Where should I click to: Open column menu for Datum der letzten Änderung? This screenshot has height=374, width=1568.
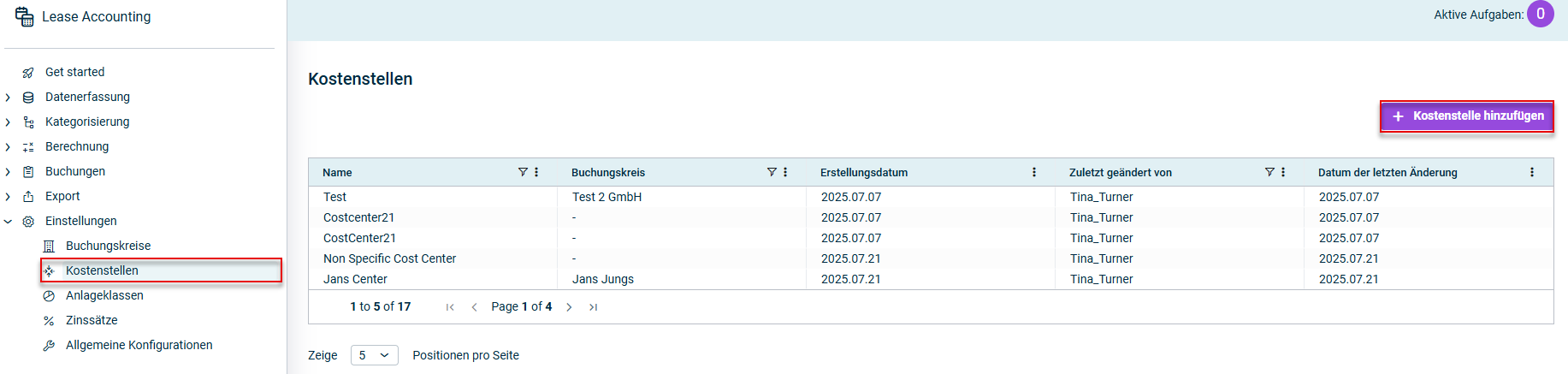(x=1532, y=172)
